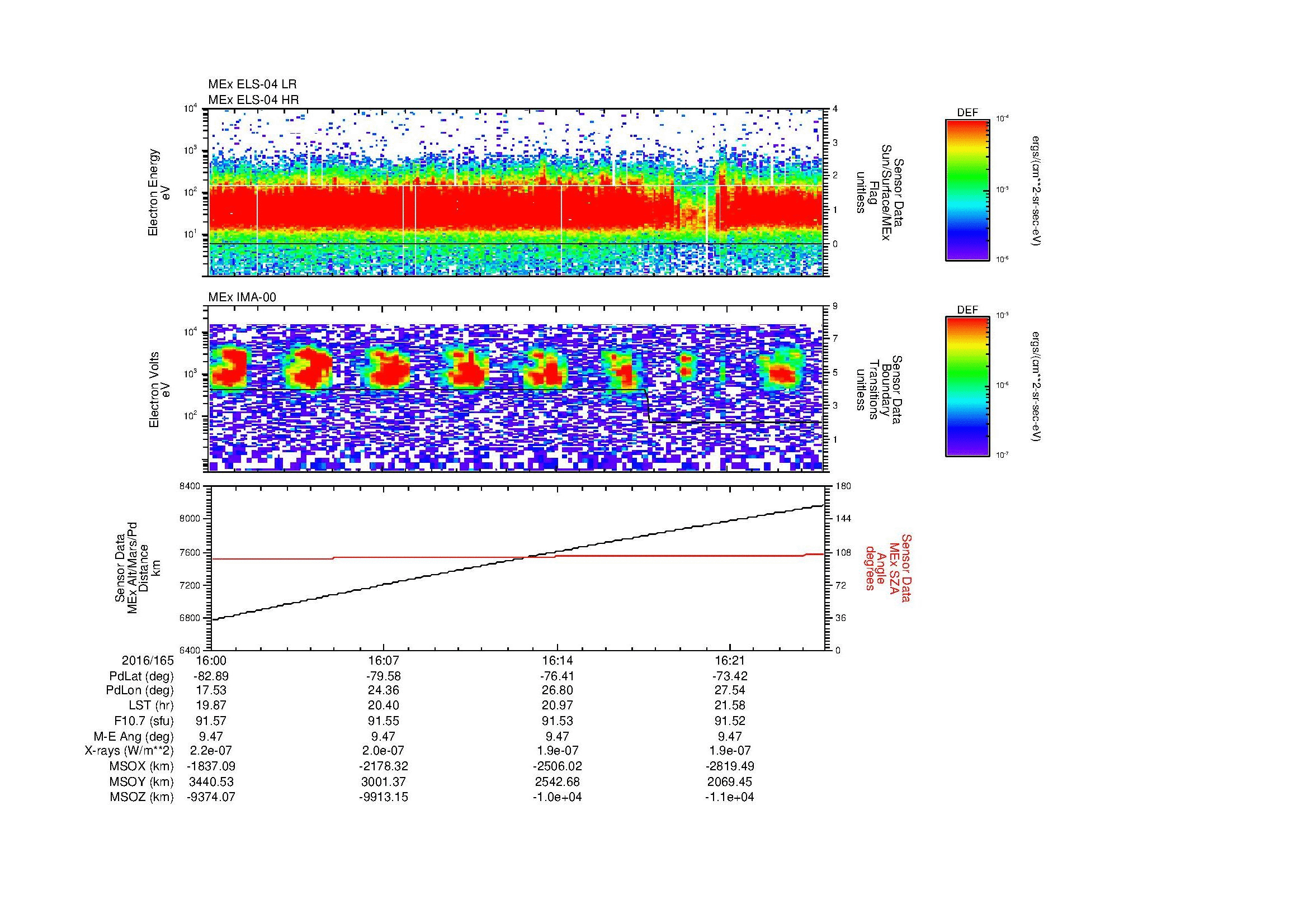The height and width of the screenshot is (924, 1308).
Task: Click the PdLat value -73.42
Action: pos(730,676)
